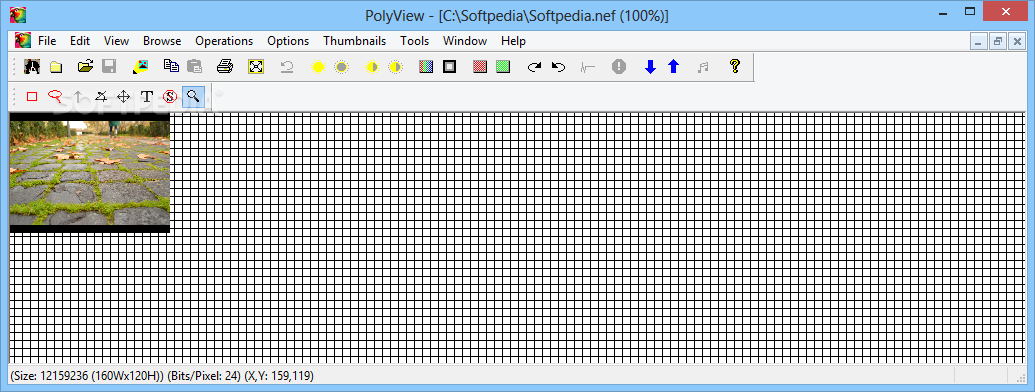
Task: Click status bar text 'X,Y: 159,119'
Action: click(x=279, y=376)
